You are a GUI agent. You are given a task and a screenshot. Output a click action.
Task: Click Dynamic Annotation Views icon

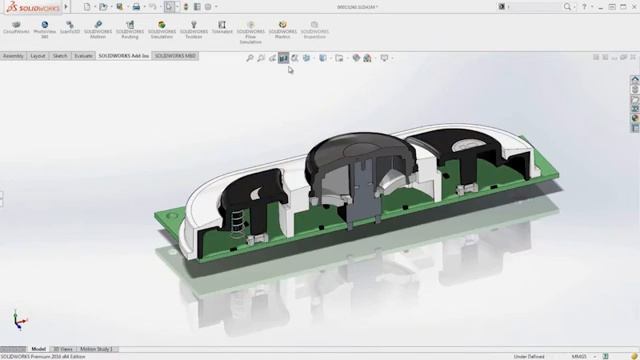click(295, 58)
